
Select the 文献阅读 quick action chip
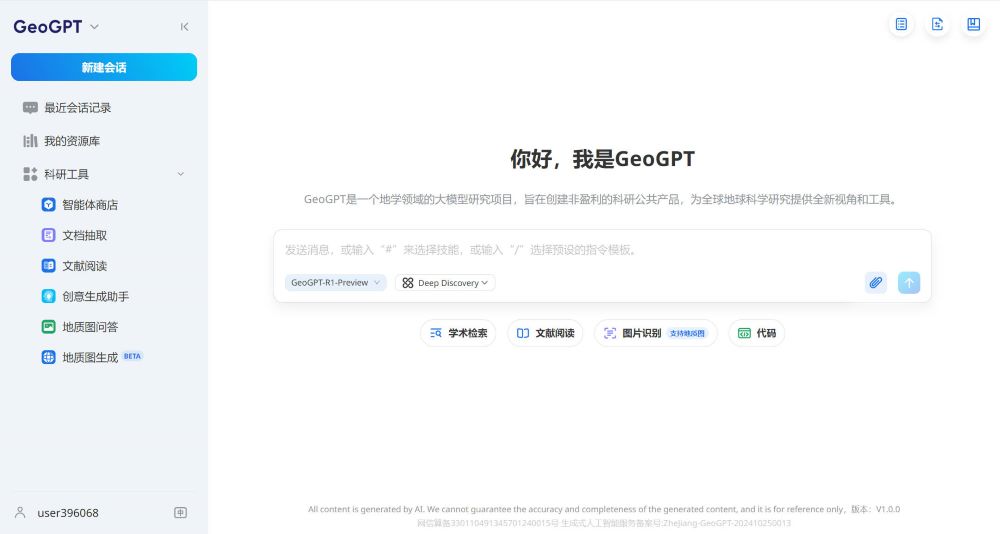(x=545, y=333)
